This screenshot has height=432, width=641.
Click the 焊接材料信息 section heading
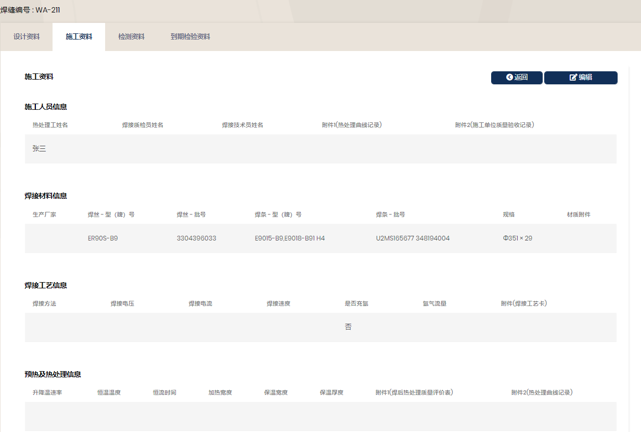[46, 196]
